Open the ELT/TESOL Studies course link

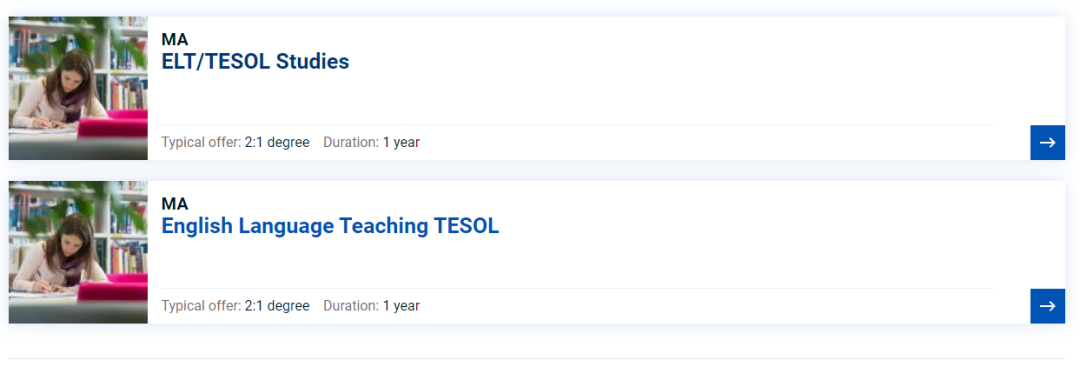tap(256, 61)
